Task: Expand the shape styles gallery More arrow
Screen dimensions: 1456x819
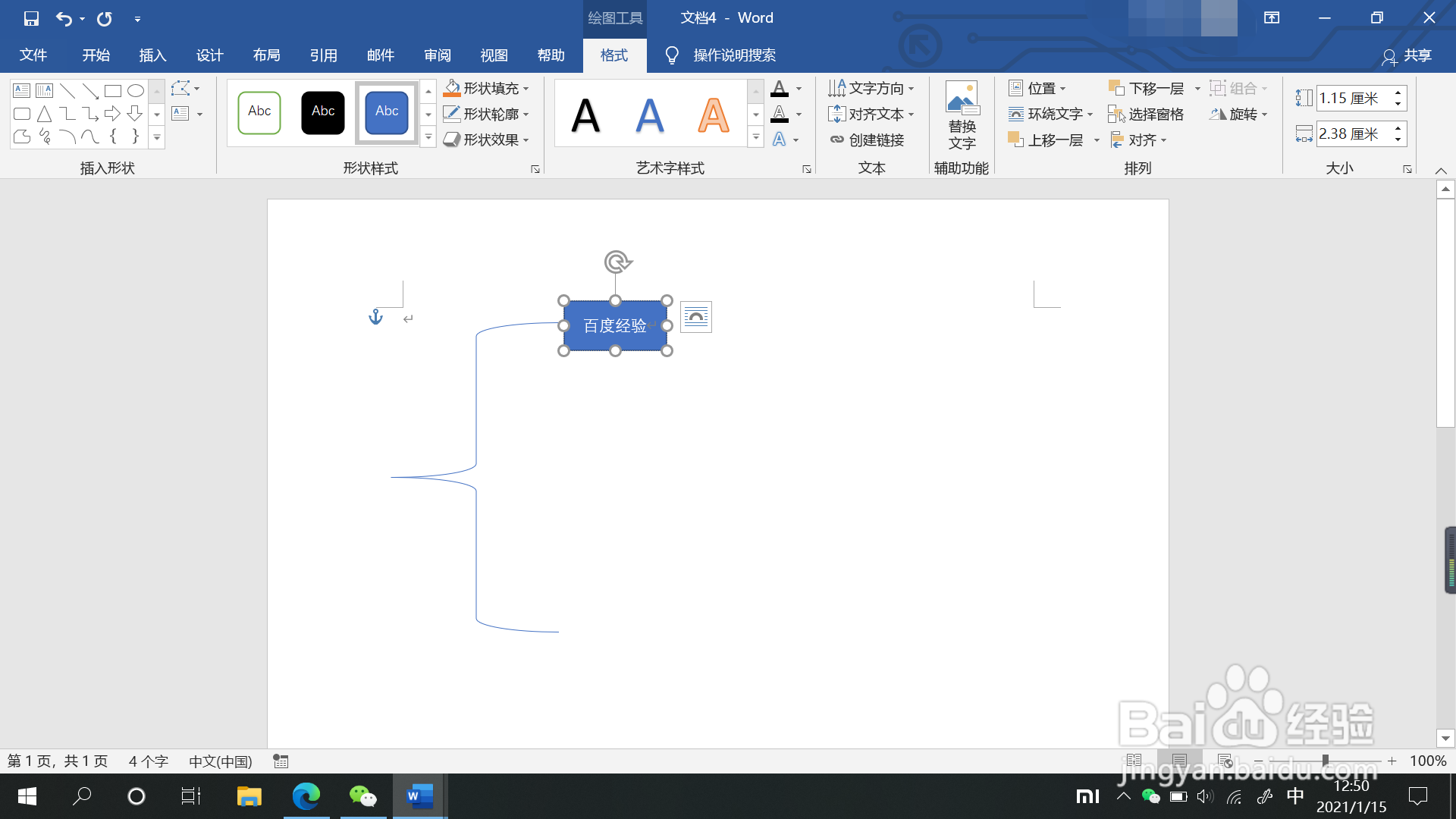Action: [x=428, y=137]
